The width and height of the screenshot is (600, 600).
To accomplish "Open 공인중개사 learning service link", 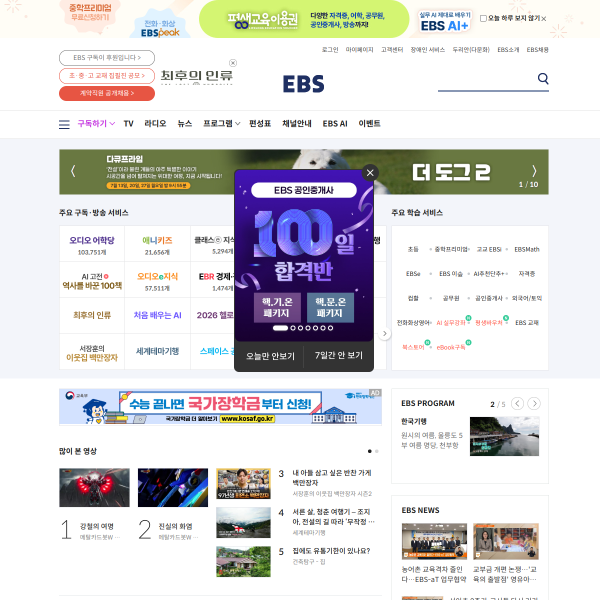I will (489, 298).
